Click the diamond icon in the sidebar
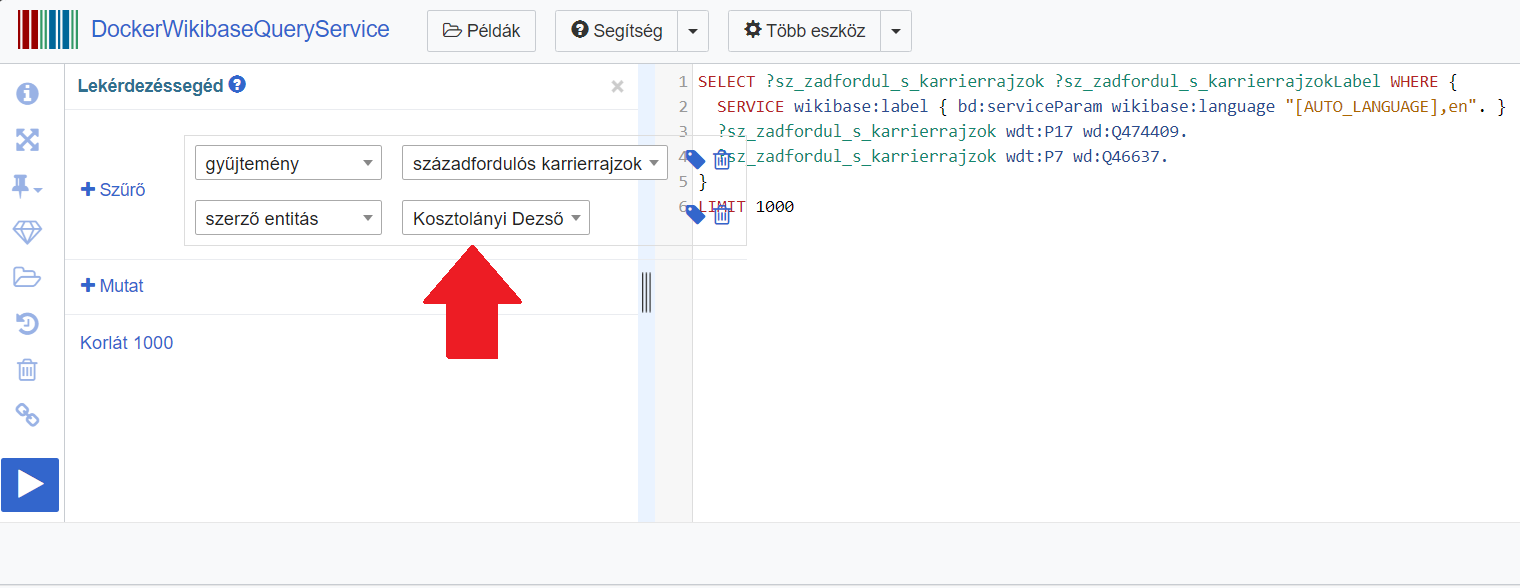 pos(27,232)
